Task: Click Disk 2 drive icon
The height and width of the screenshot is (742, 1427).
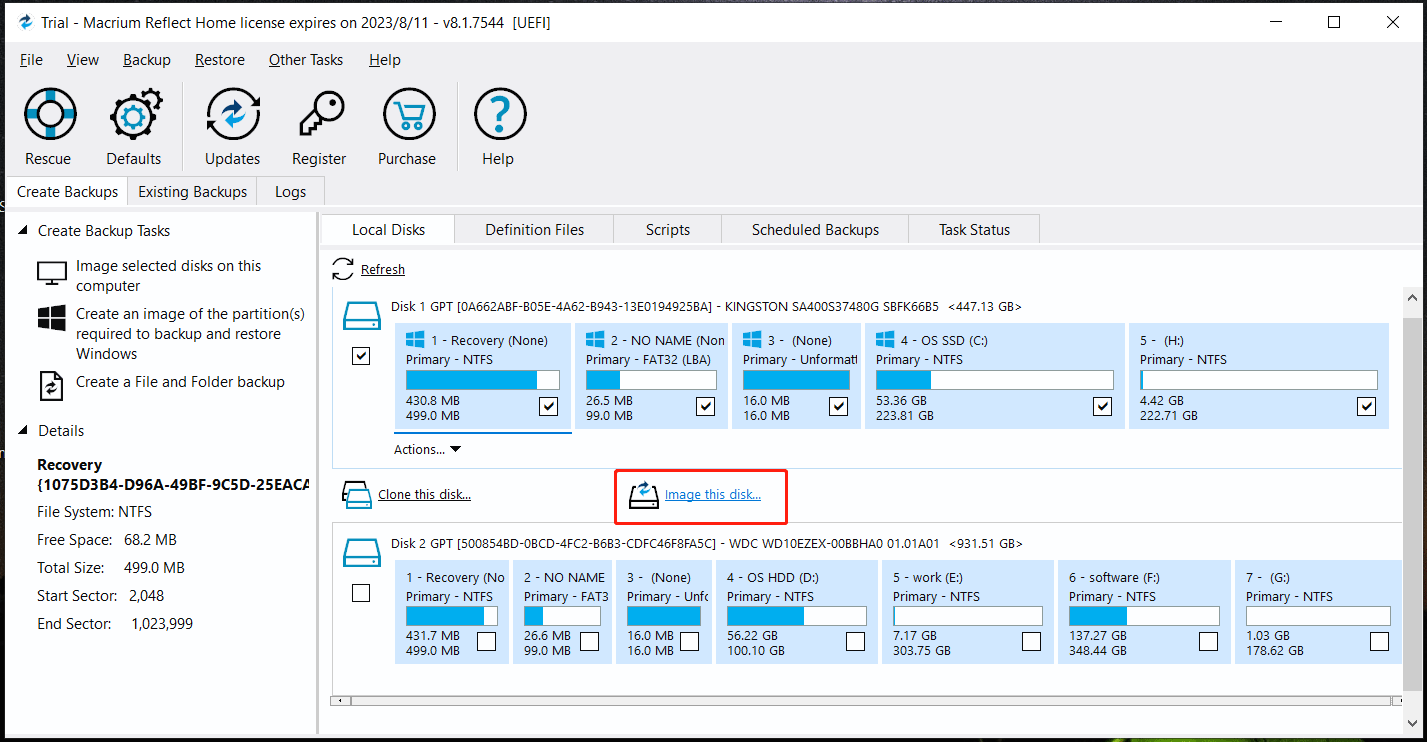Action: tap(362, 553)
